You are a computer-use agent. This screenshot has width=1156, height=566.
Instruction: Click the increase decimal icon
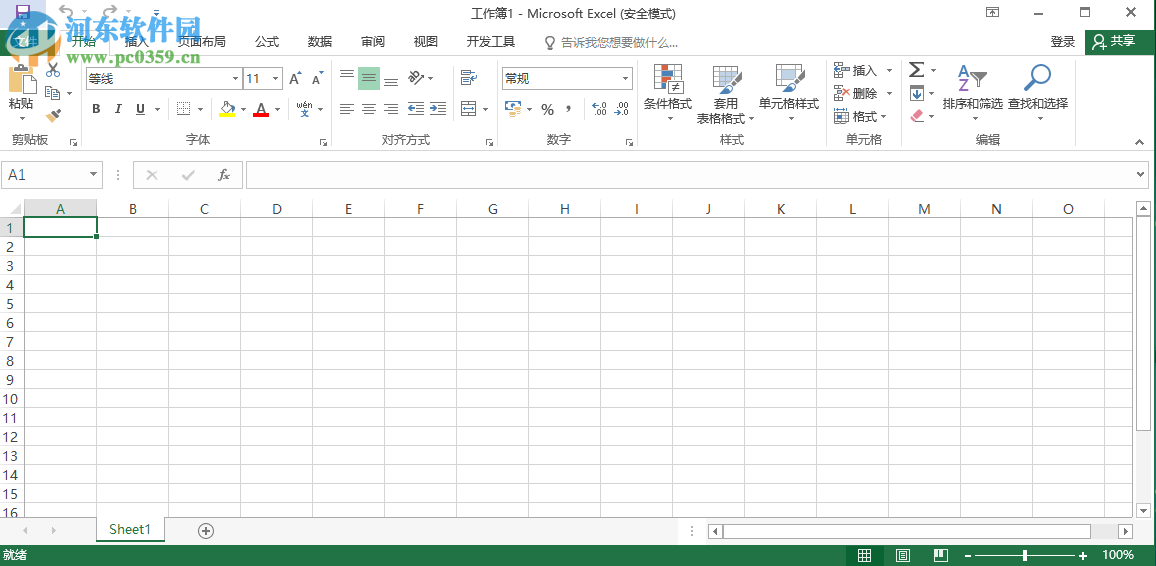coord(599,109)
